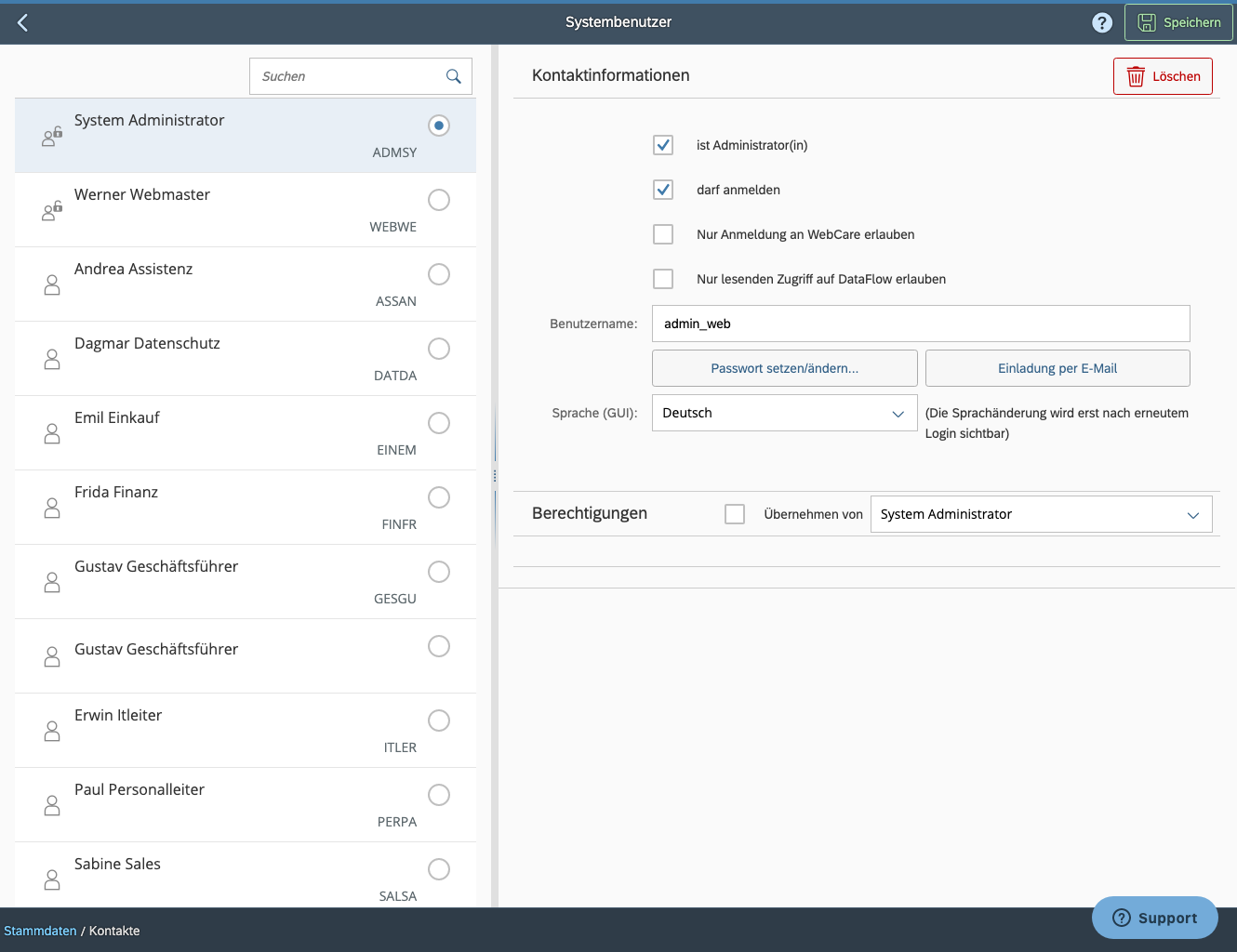
Task: Select the radio button for Dagmar Datenschutz
Action: 439,349
